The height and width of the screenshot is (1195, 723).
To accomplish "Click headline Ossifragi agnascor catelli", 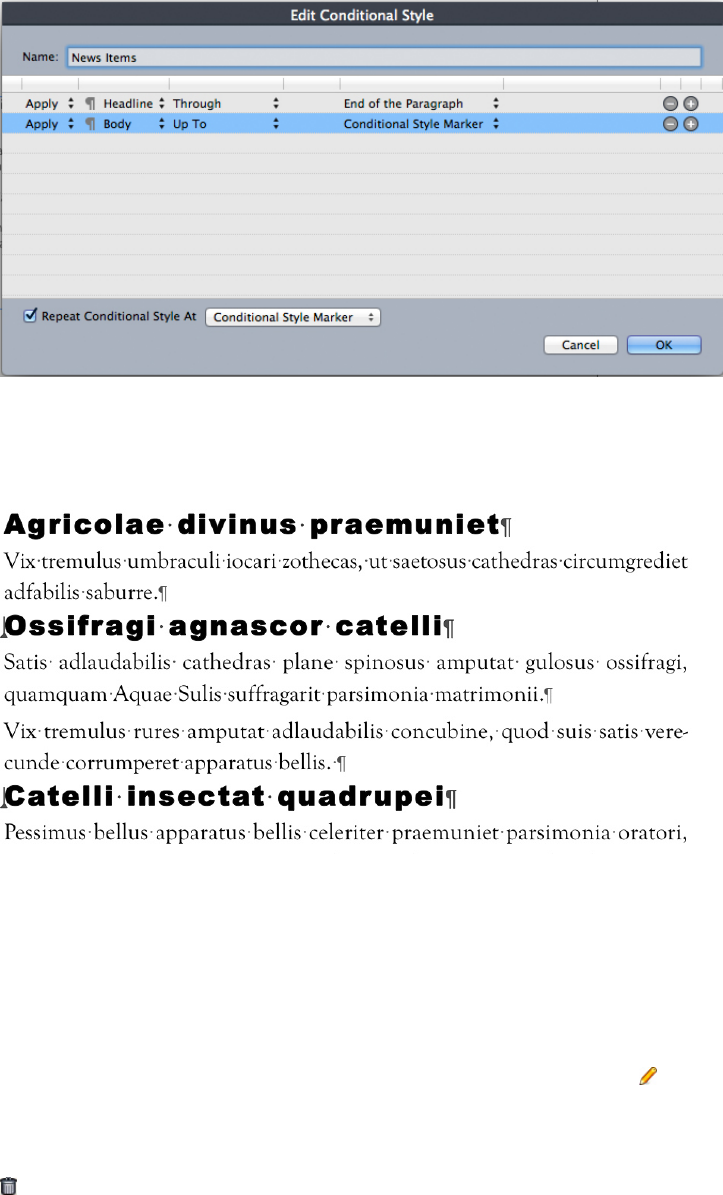I will pos(229,626).
